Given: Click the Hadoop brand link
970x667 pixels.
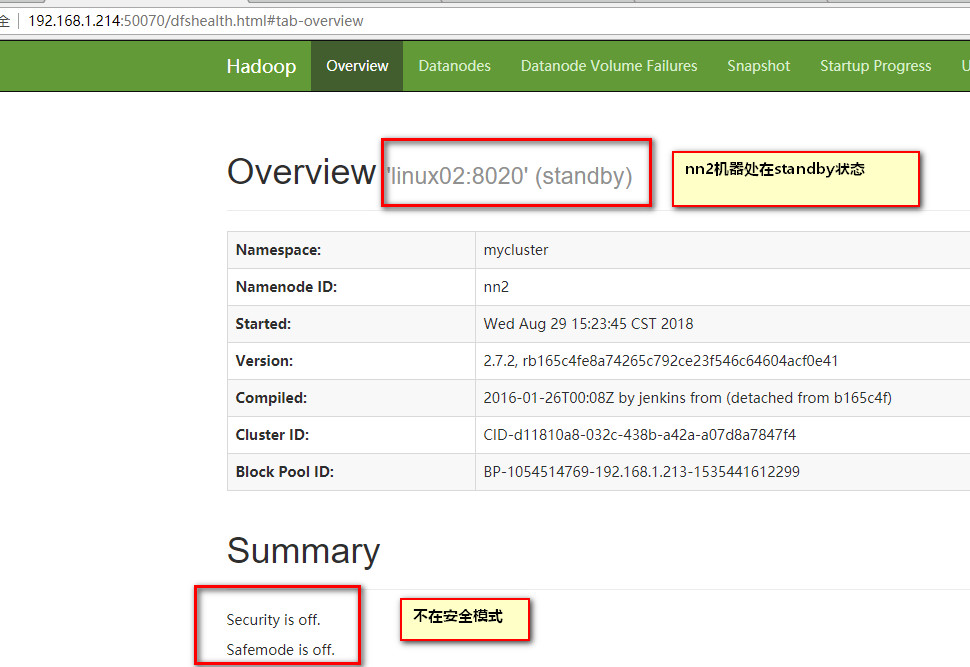Looking at the screenshot, I should [261, 66].
